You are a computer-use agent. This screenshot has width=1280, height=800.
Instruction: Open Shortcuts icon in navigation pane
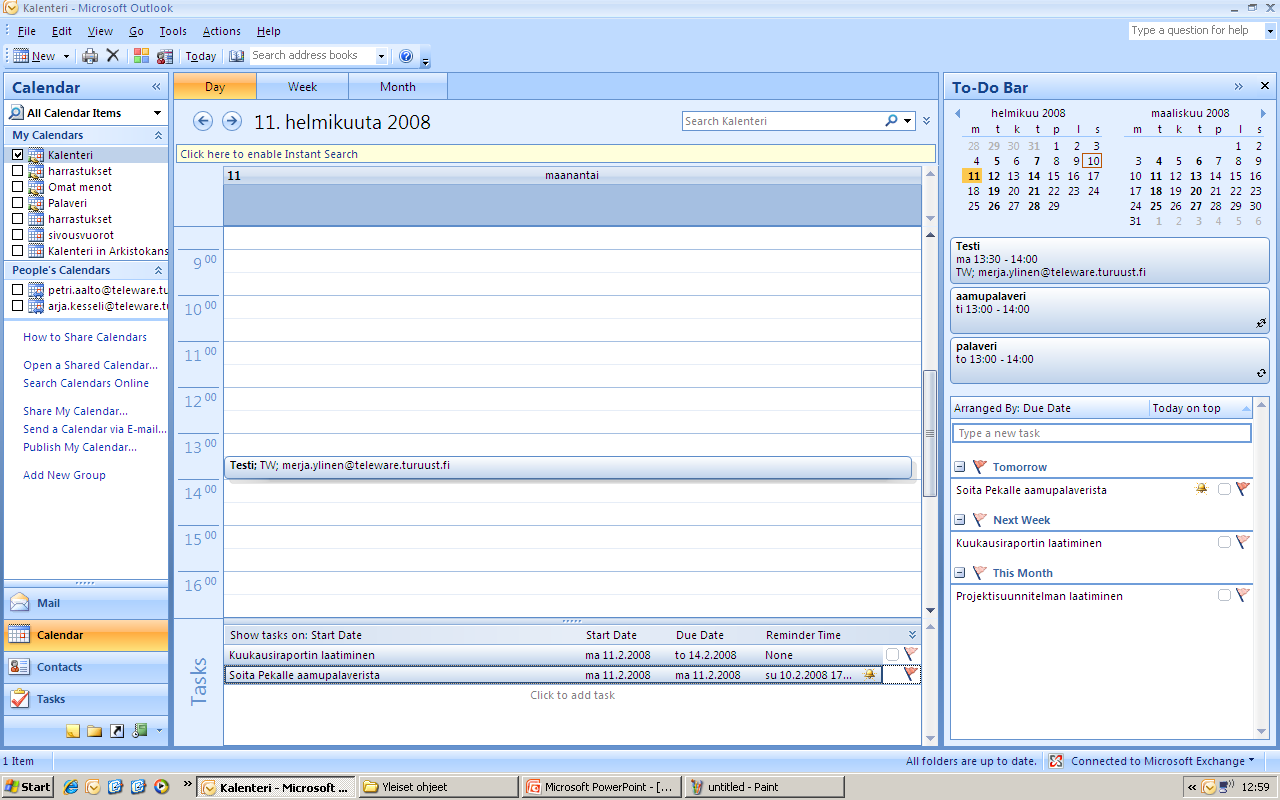[117, 731]
